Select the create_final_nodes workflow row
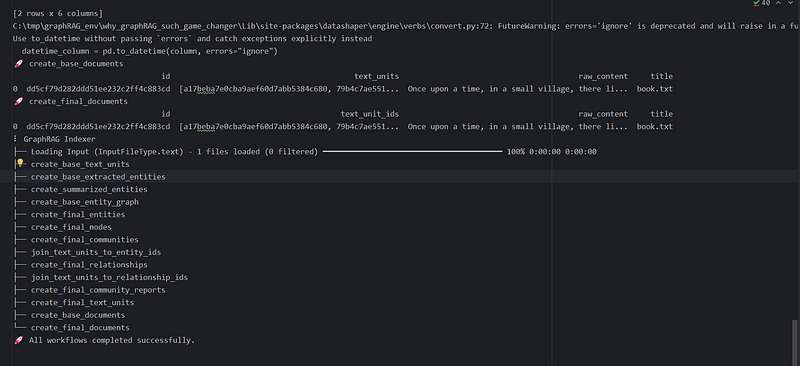The height and width of the screenshot is (366, 800). coord(71,227)
